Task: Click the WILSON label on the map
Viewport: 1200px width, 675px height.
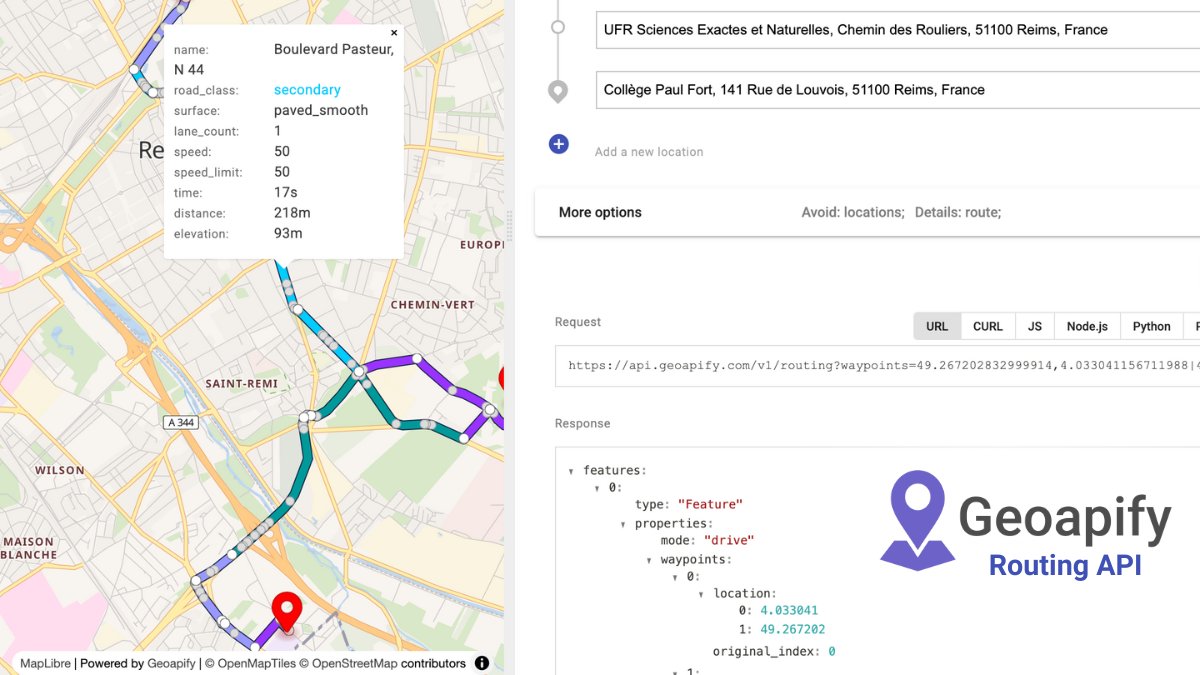Action: coord(60,470)
